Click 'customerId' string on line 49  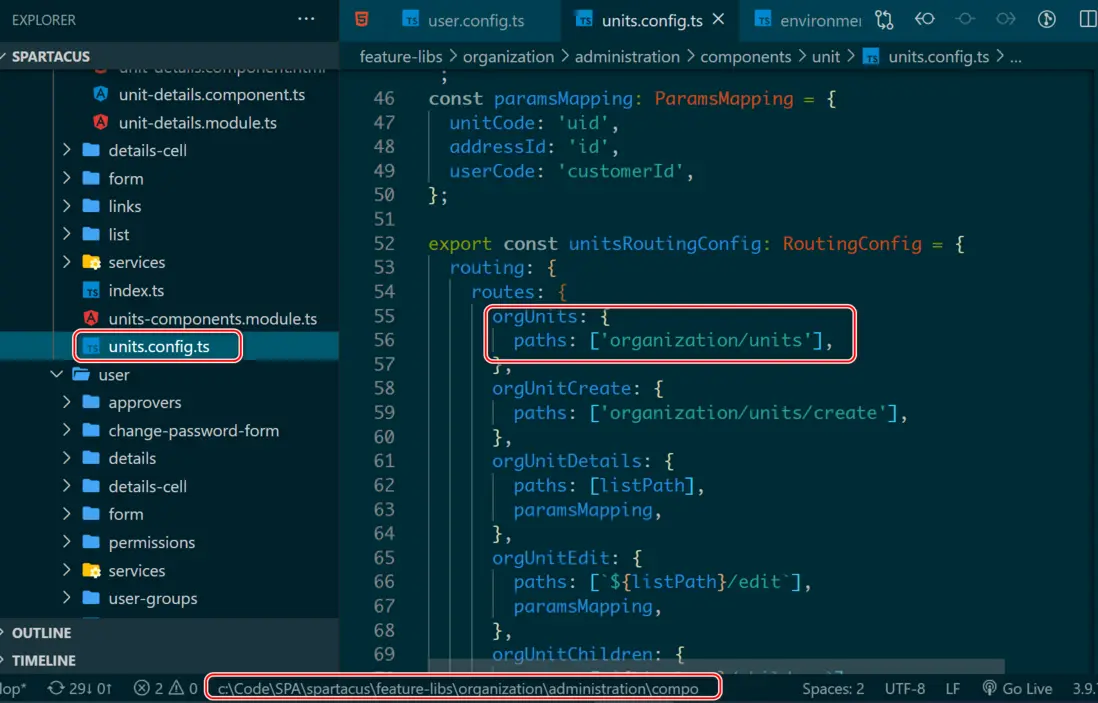pyautogui.click(x=620, y=171)
